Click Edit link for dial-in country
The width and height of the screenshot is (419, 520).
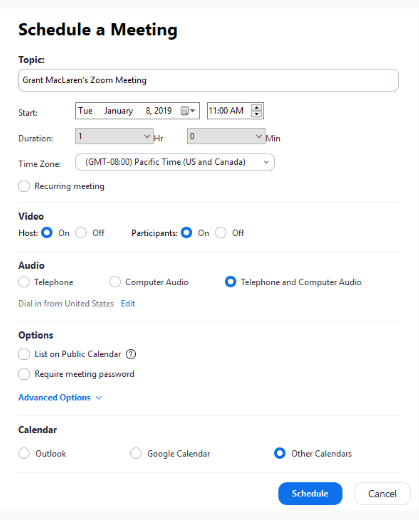point(128,304)
